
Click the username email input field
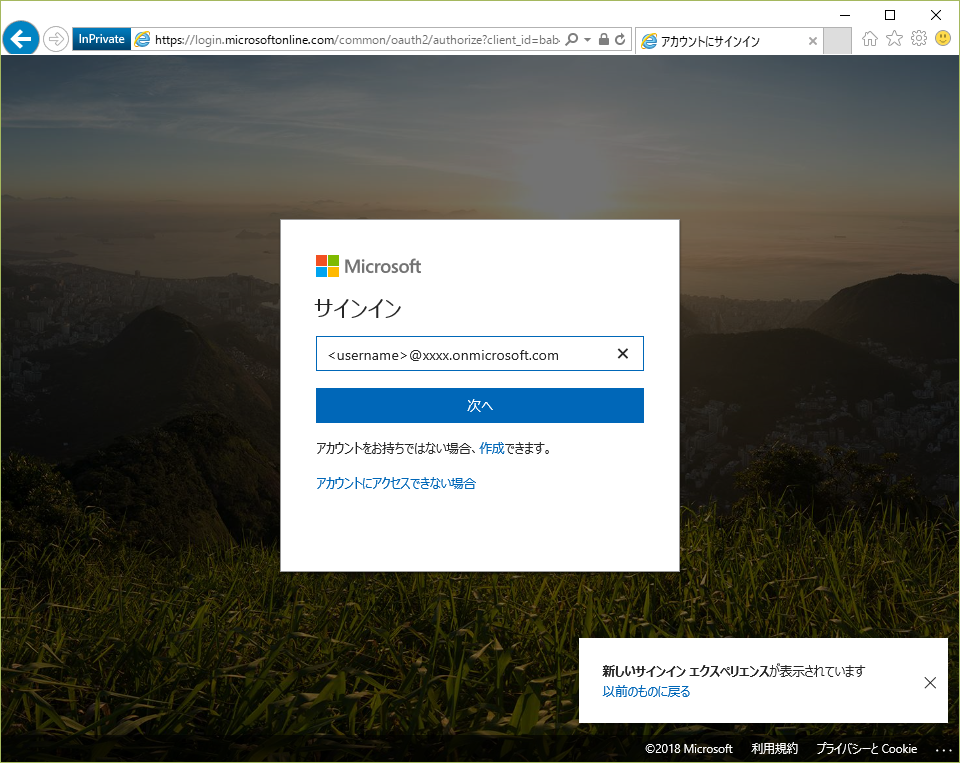(x=479, y=353)
